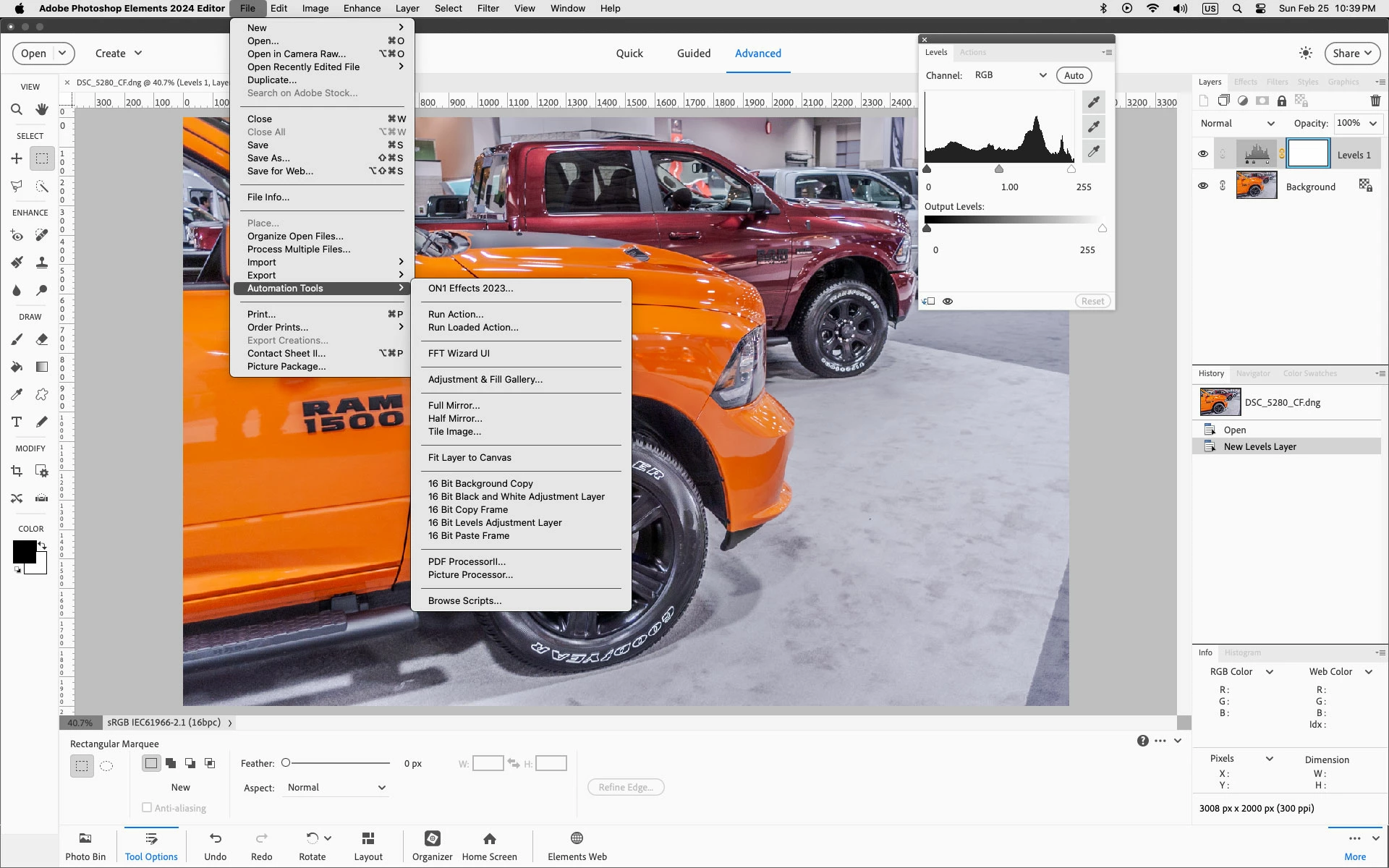Image resolution: width=1389 pixels, height=868 pixels.
Task: Select the Horizontal Type tool
Action: pos(17,422)
